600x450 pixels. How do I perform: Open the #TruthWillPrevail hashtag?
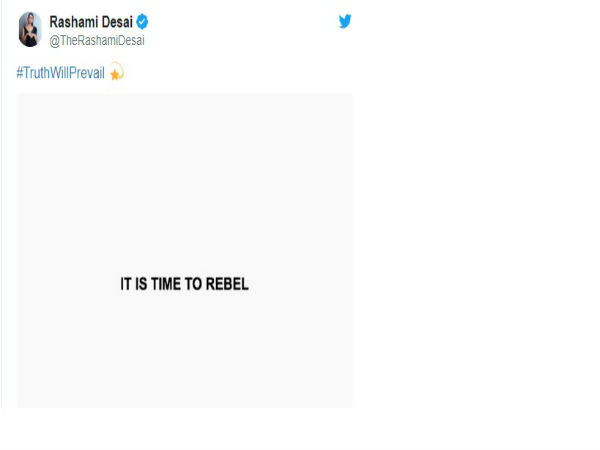[x=61, y=74]
